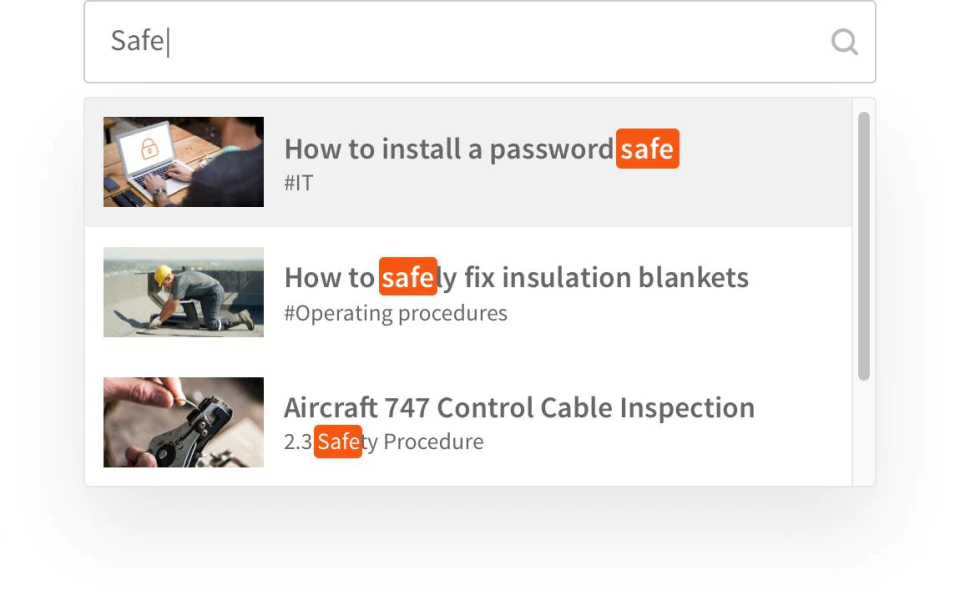Viewport: 960px width, 611px height.
Task: Click highlighted safe in insulation blankets title
Action: [x=408, y=277]
